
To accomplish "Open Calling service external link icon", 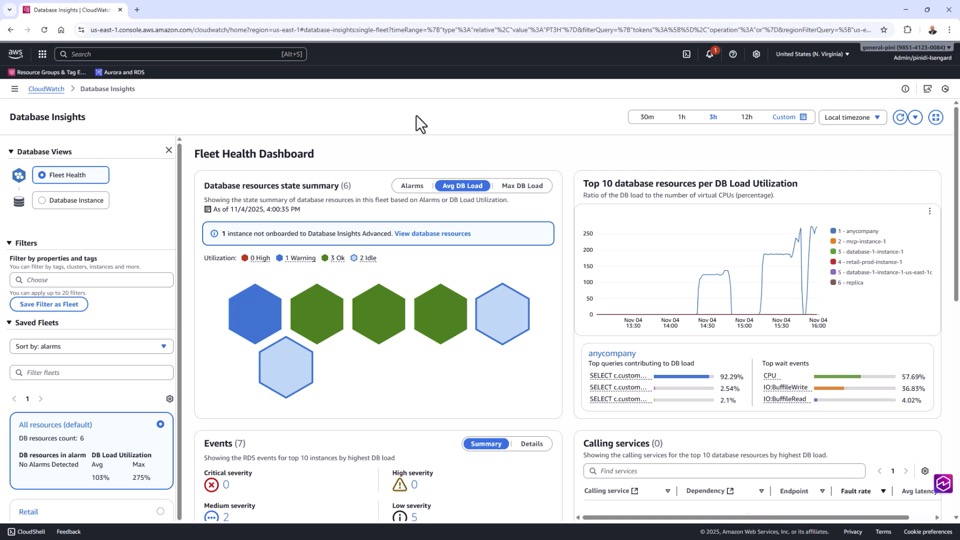I will (635, 491).
